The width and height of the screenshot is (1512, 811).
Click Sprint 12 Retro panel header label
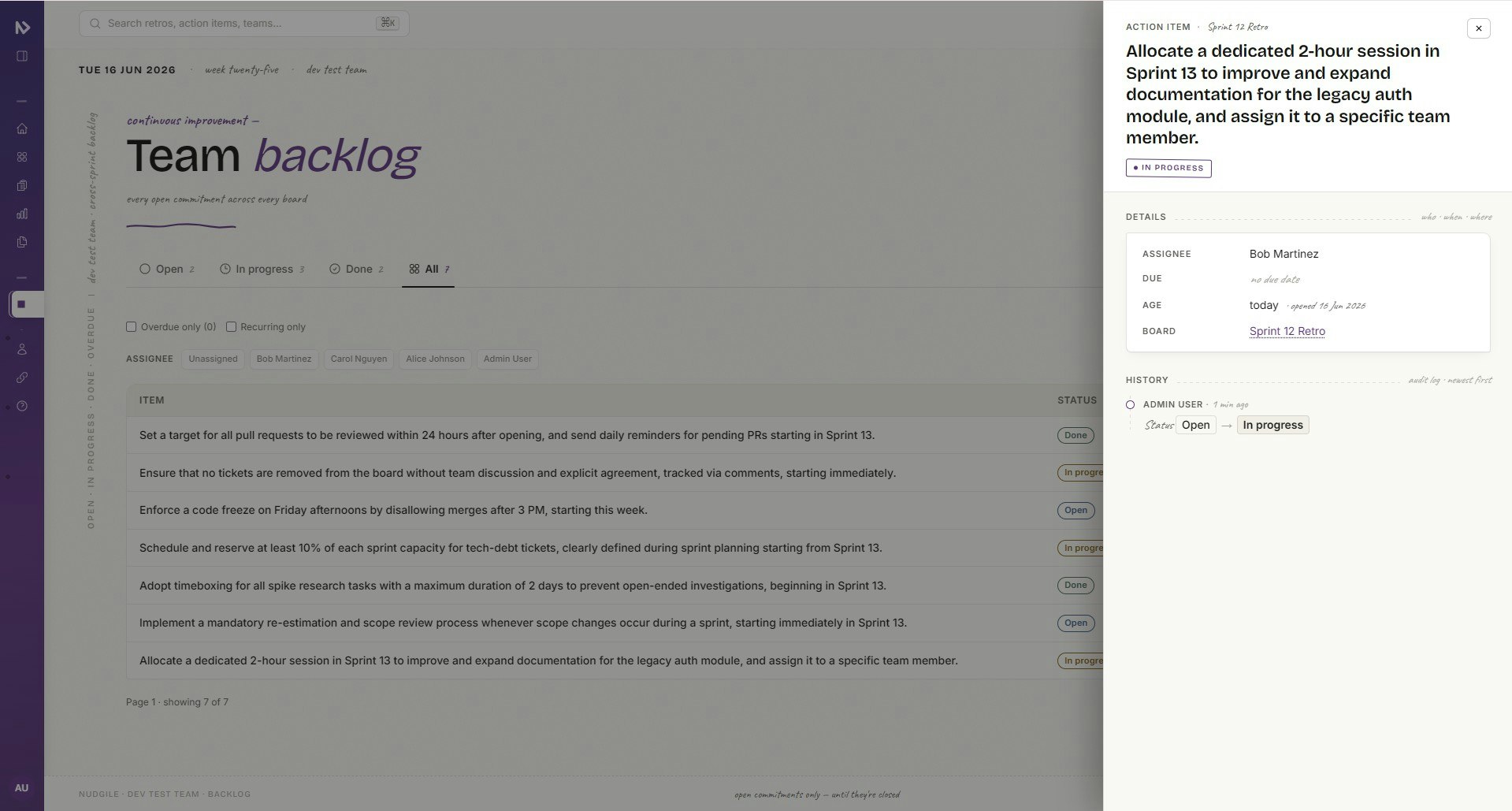[x=1238, y=27]
